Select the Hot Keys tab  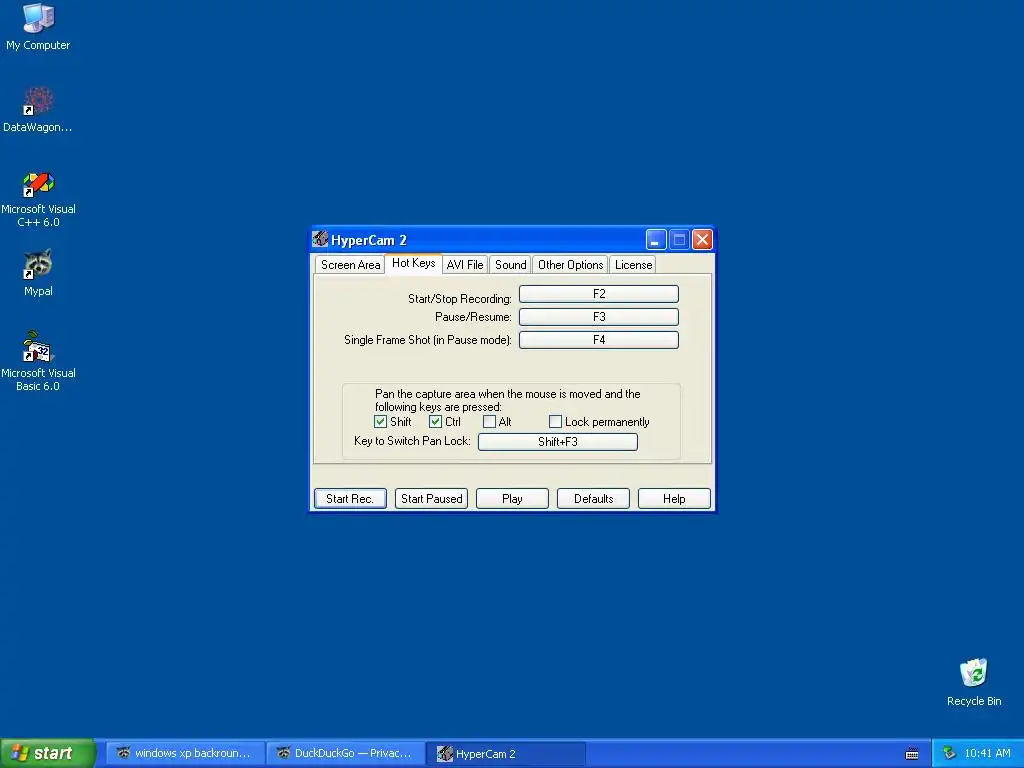(413, 263)
